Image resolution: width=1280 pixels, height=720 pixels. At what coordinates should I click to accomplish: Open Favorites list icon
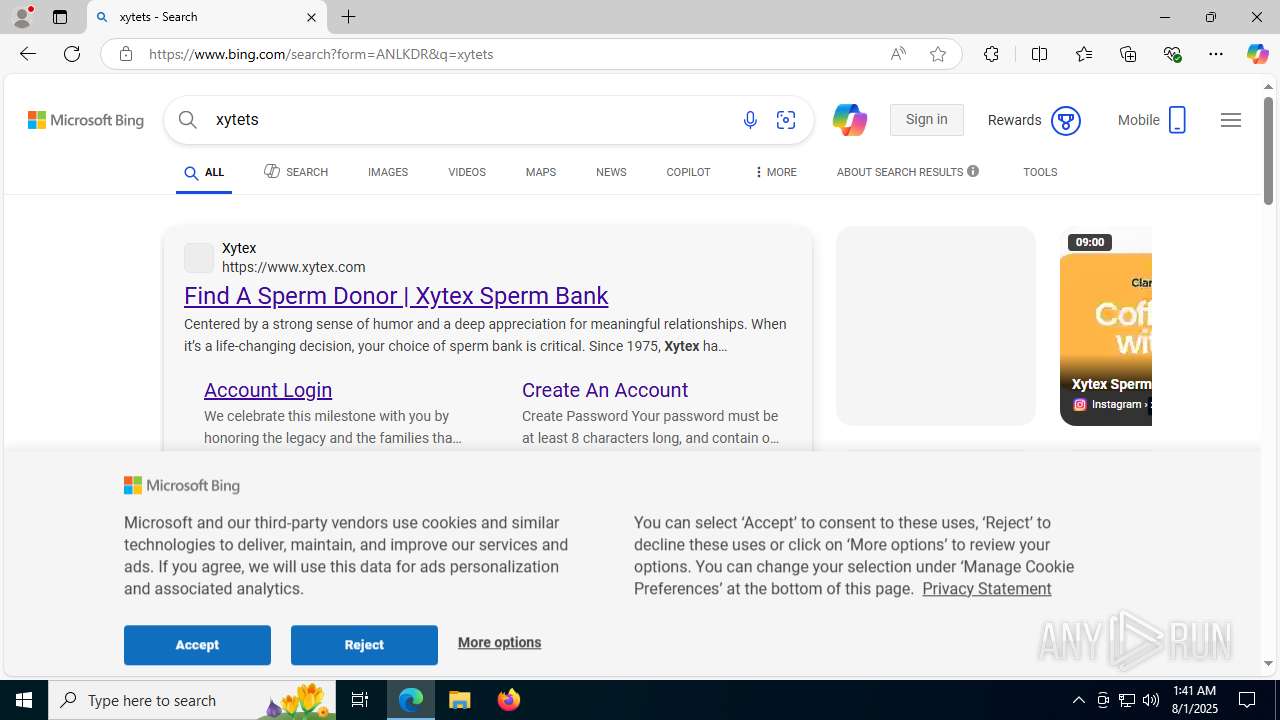pos(1083,54)
